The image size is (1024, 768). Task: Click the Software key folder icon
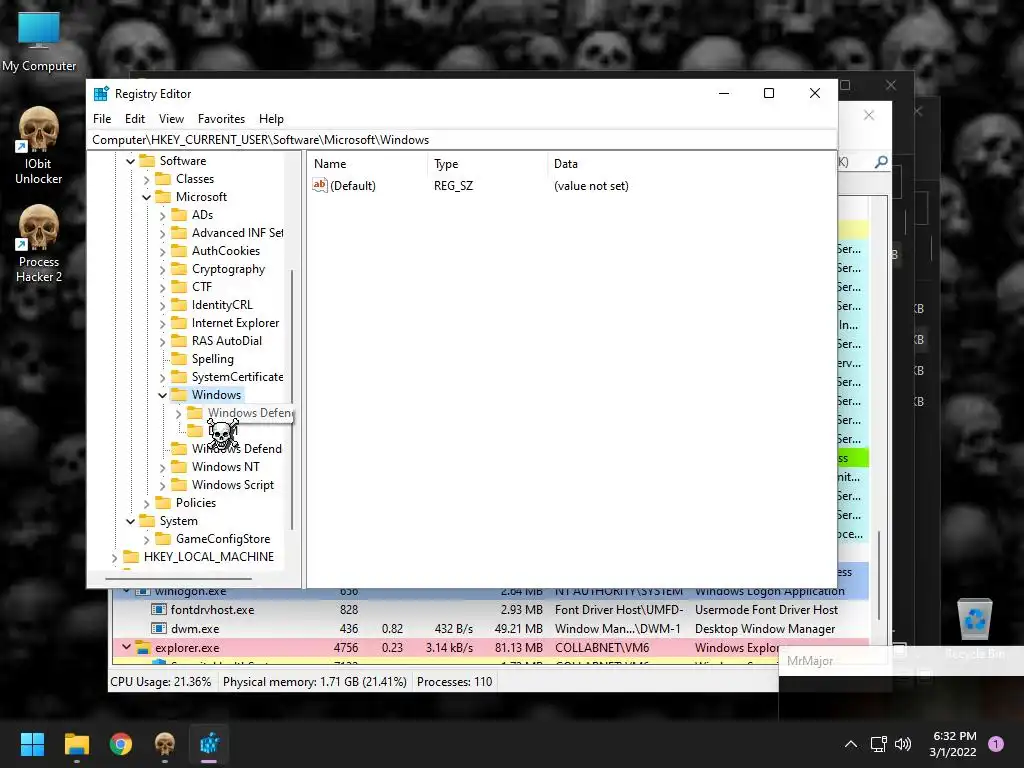[148, 161]
